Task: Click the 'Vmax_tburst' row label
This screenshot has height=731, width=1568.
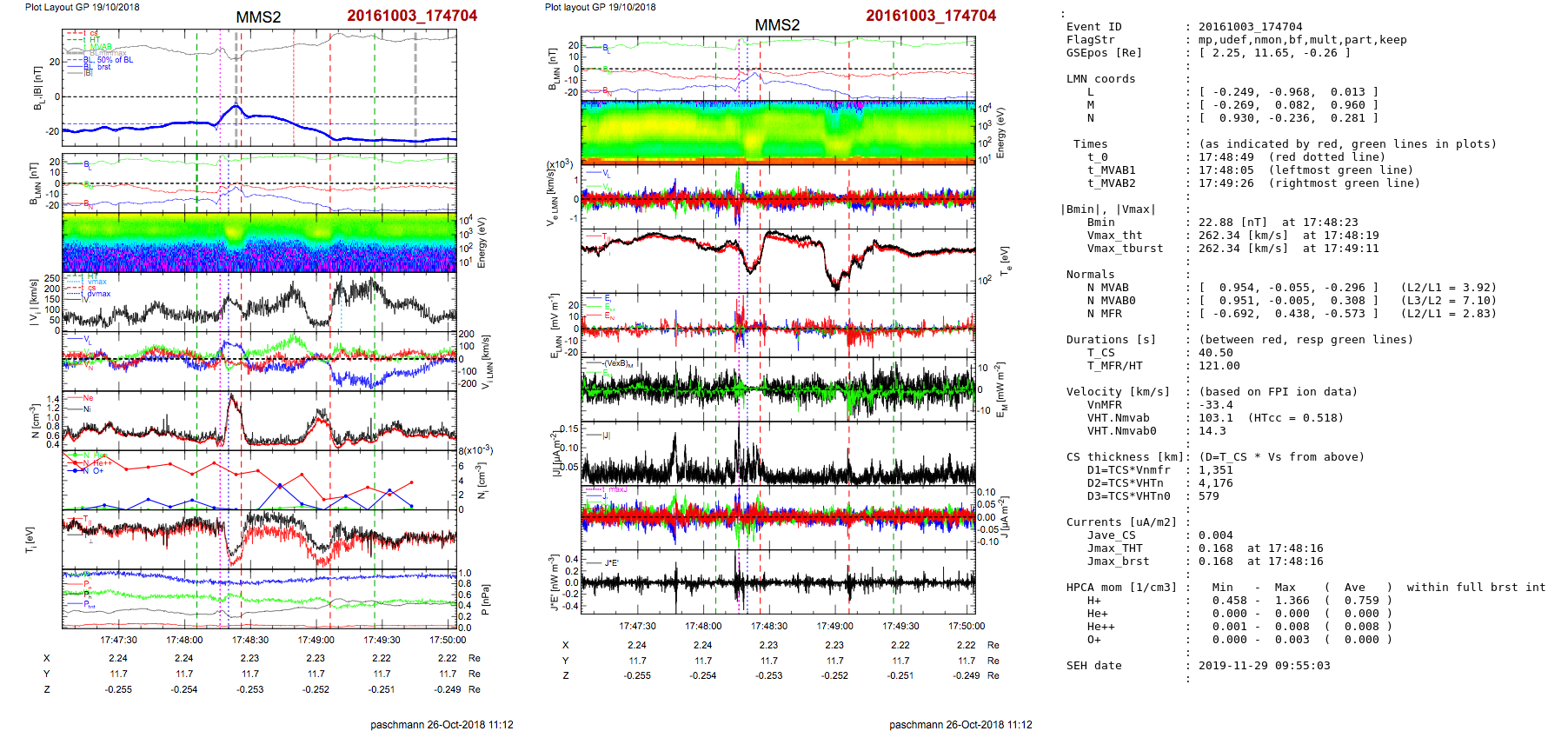Action: tap(1125, 249)
